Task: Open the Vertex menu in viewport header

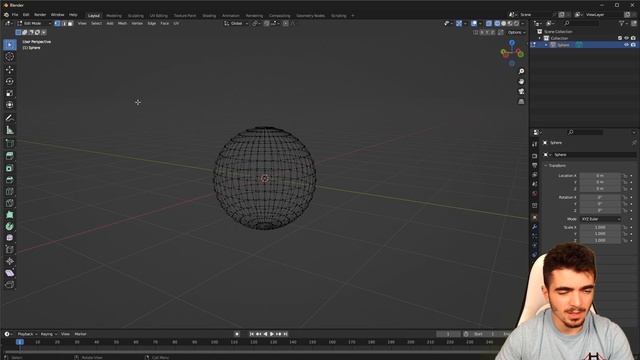Action: point(137,23)
